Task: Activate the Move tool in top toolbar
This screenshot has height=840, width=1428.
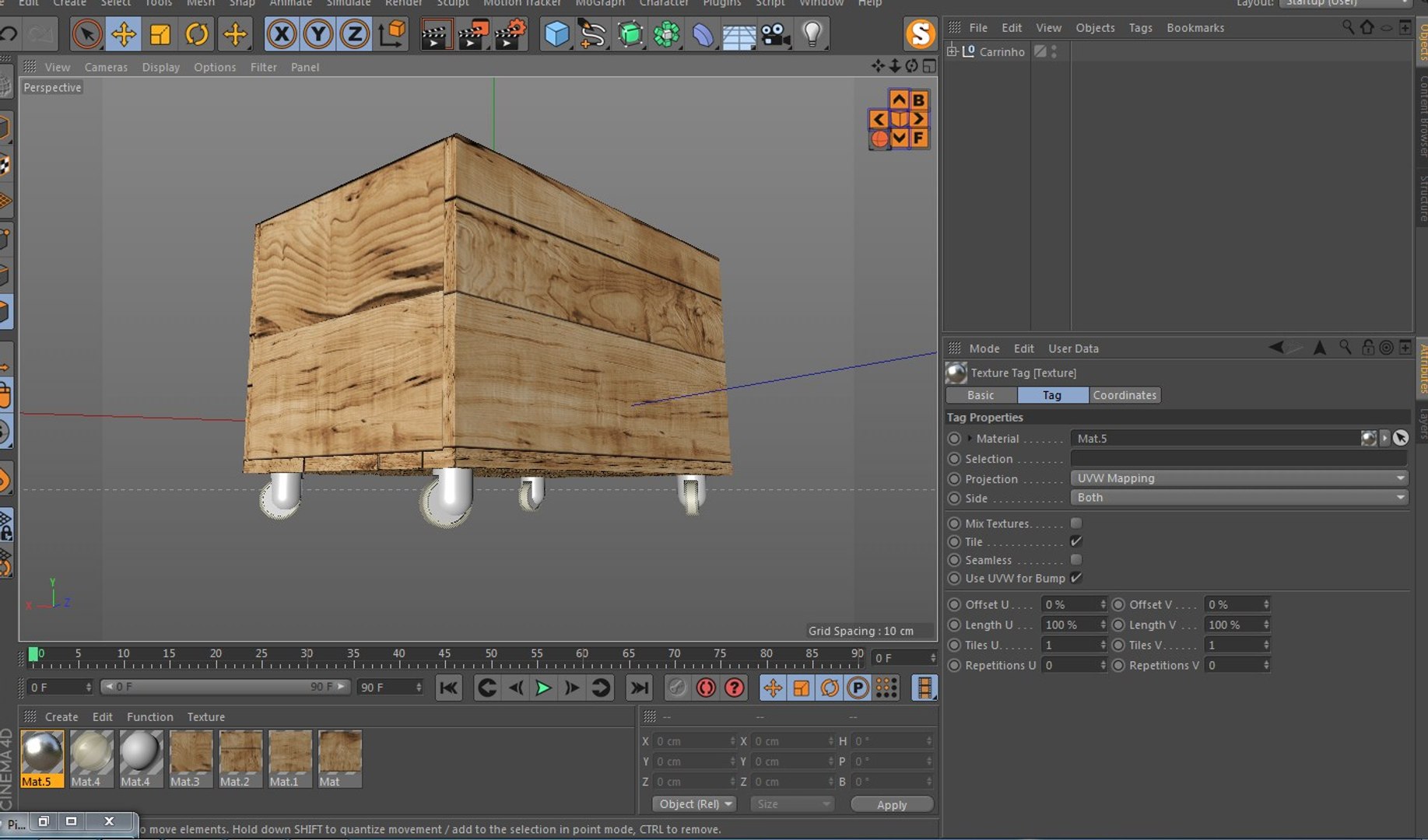Action: [123, 34]
